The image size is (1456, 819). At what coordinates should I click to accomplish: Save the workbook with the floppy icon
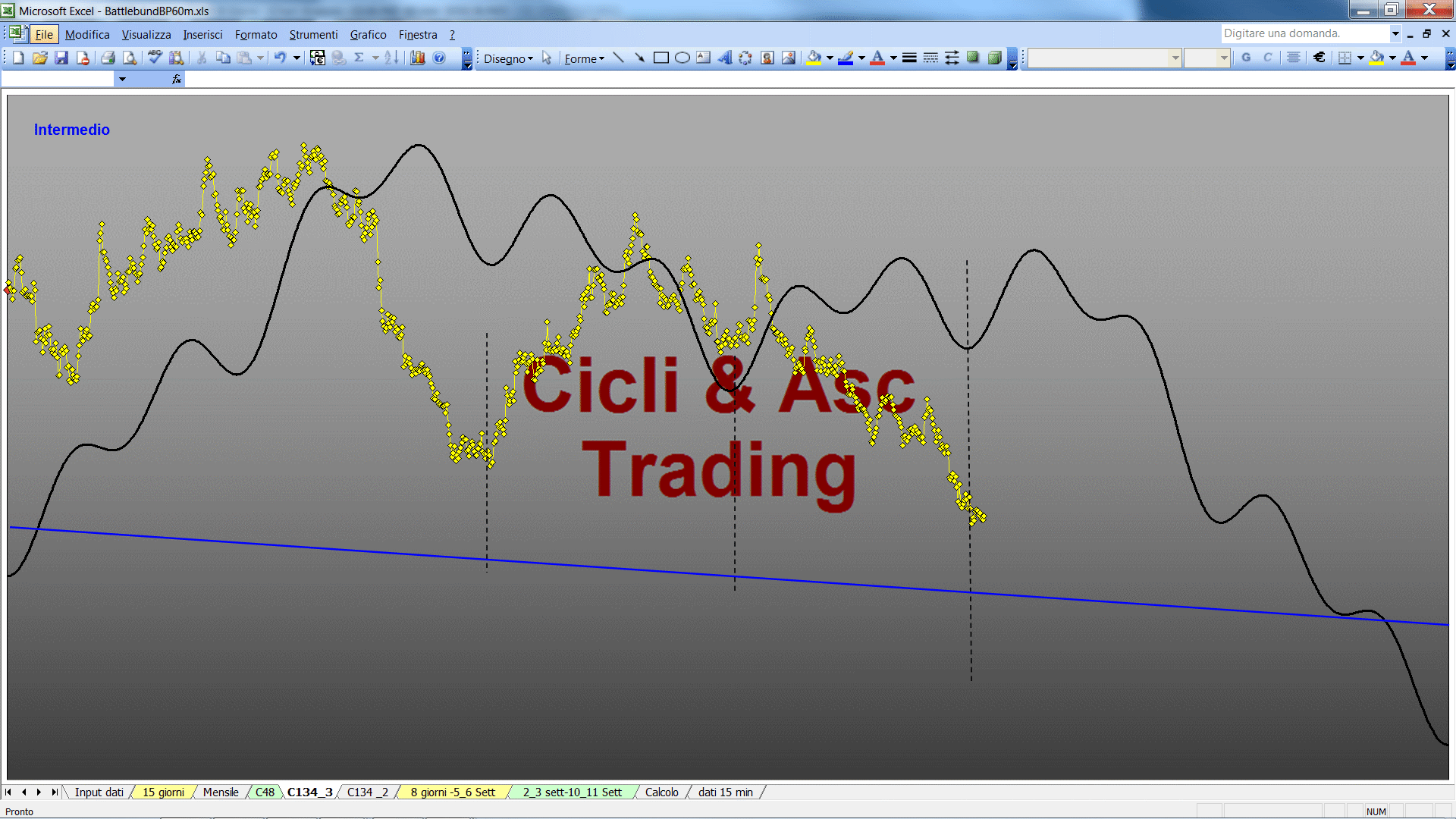pos(61,58)
